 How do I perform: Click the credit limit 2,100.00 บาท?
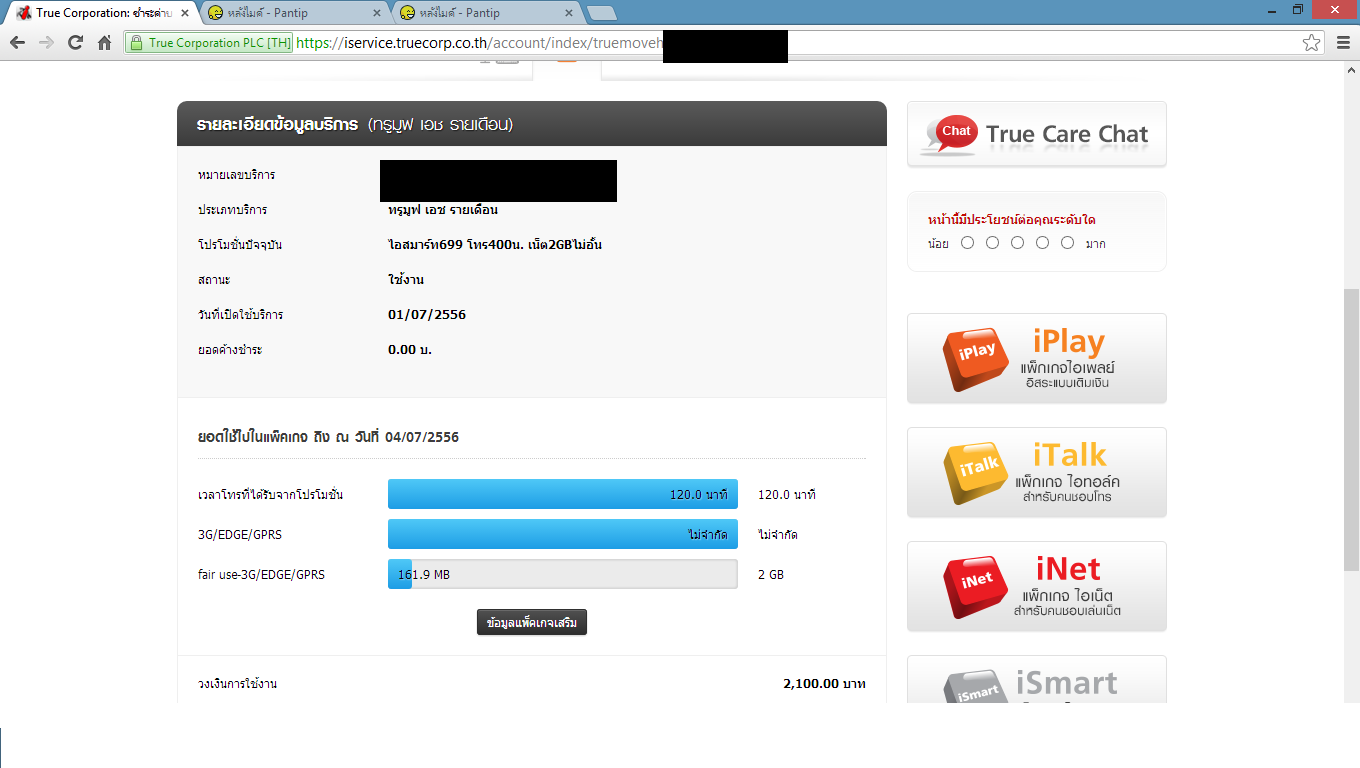click(x=825, y=684)
